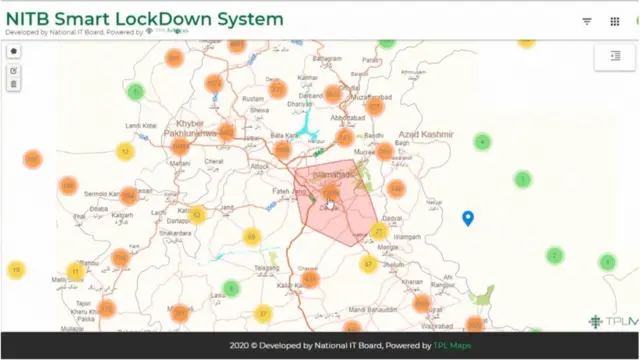Viewport: 640px width, 360px height.
Task: Click the yellow cluster below Jand
Action: 251,237
